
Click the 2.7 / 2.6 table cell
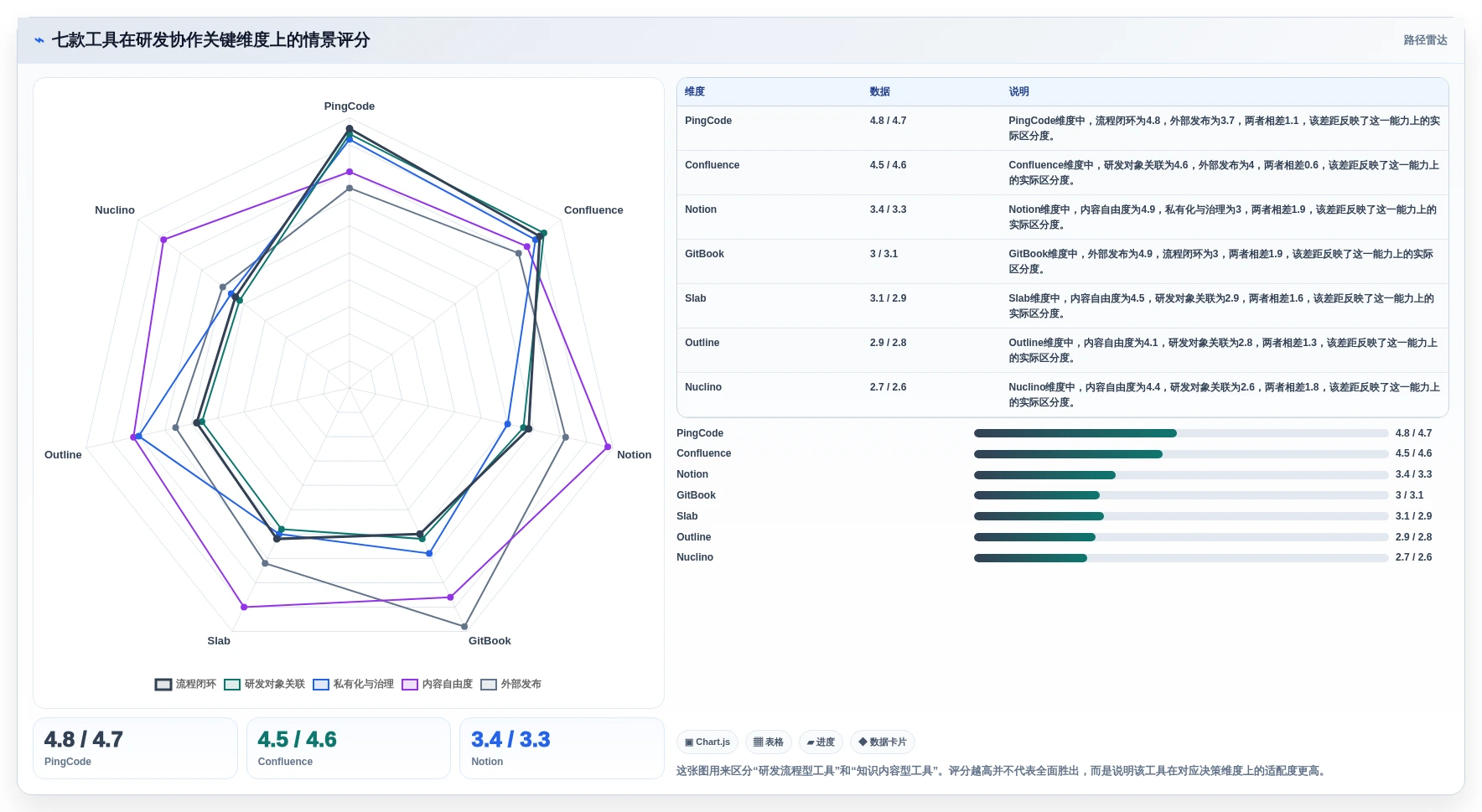(888, 387)
